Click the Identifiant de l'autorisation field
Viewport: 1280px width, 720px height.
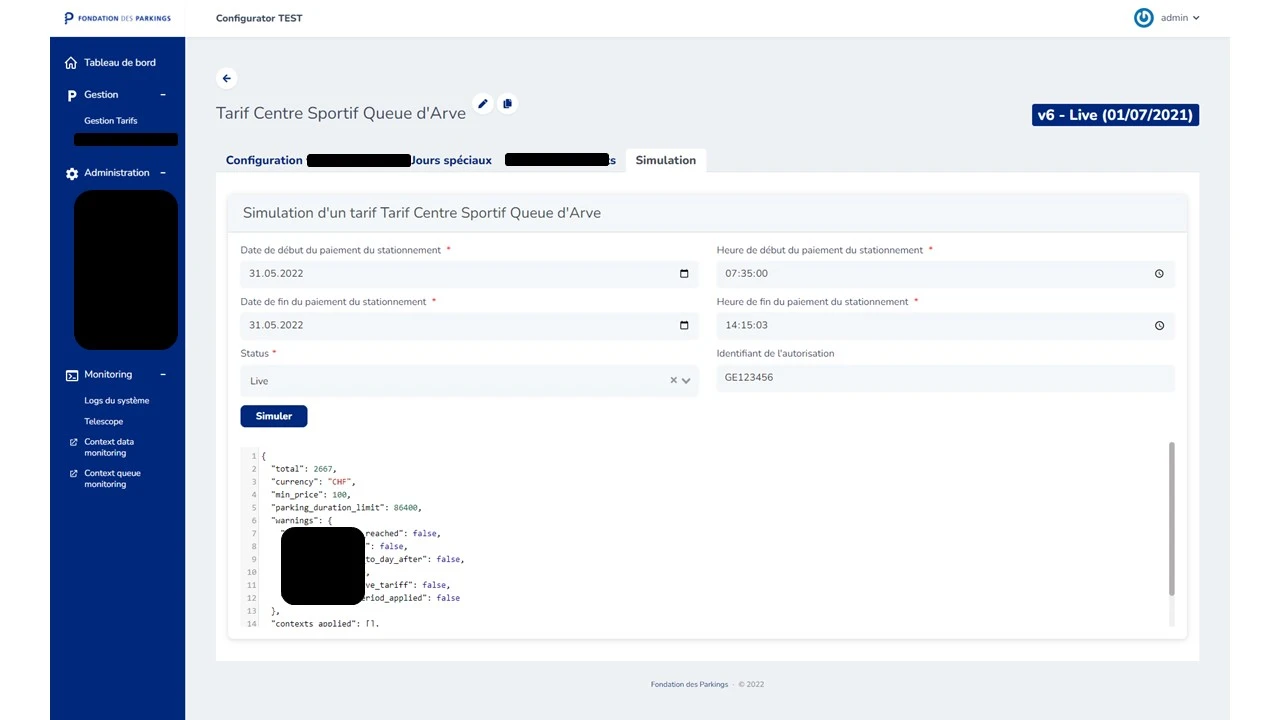click(944, 378)
